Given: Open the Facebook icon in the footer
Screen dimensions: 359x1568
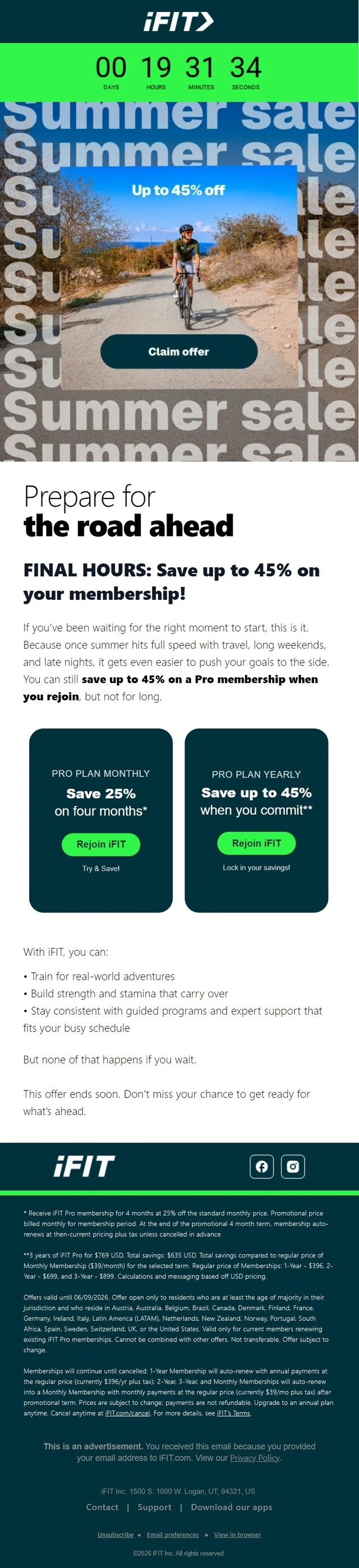Looking at the screenshot, I should [261, 1166].
